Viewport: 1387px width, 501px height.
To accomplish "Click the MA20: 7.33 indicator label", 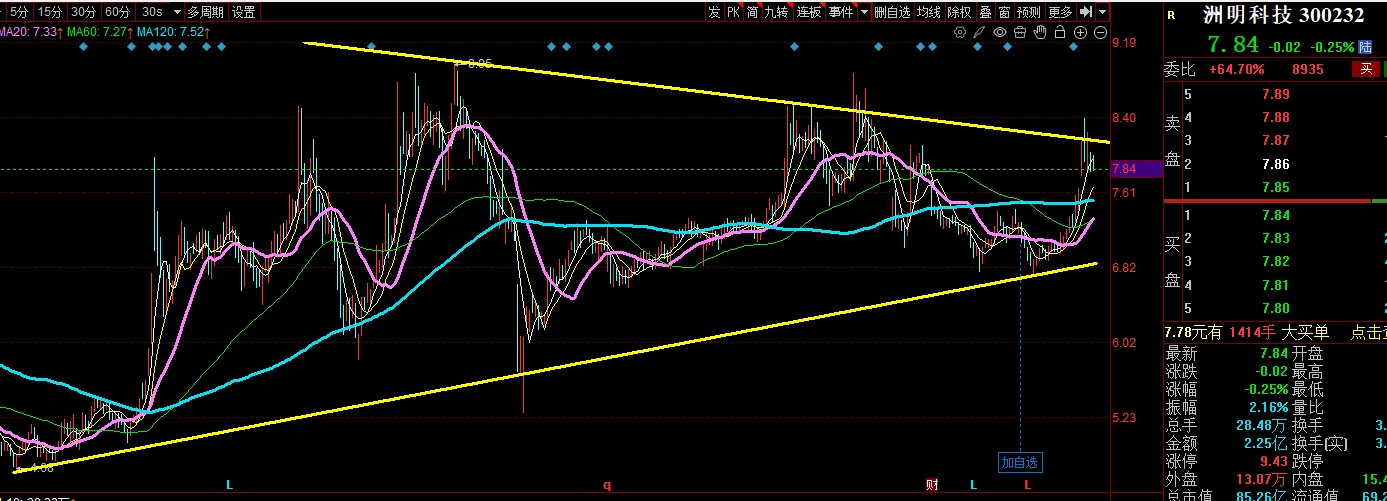I will tap(30, 32).
